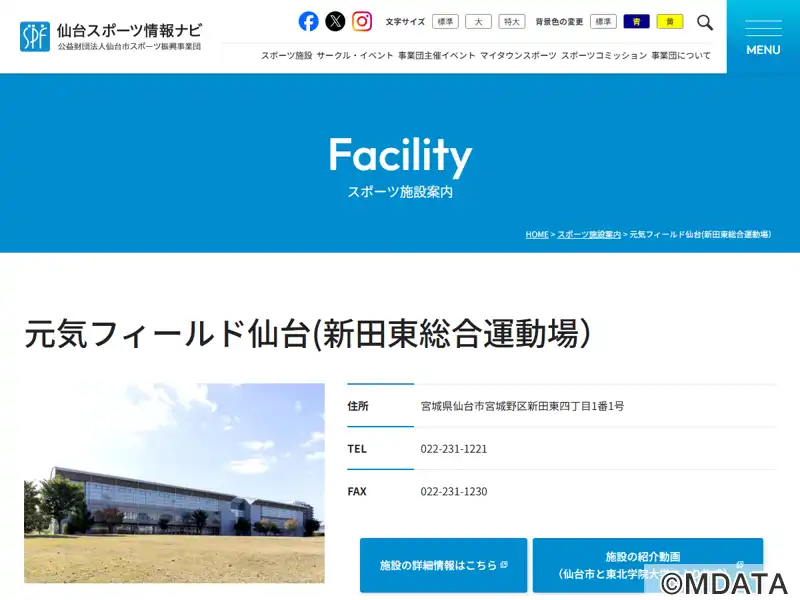Click the facility building photo
800x600 pixels.
pos(174,483)
